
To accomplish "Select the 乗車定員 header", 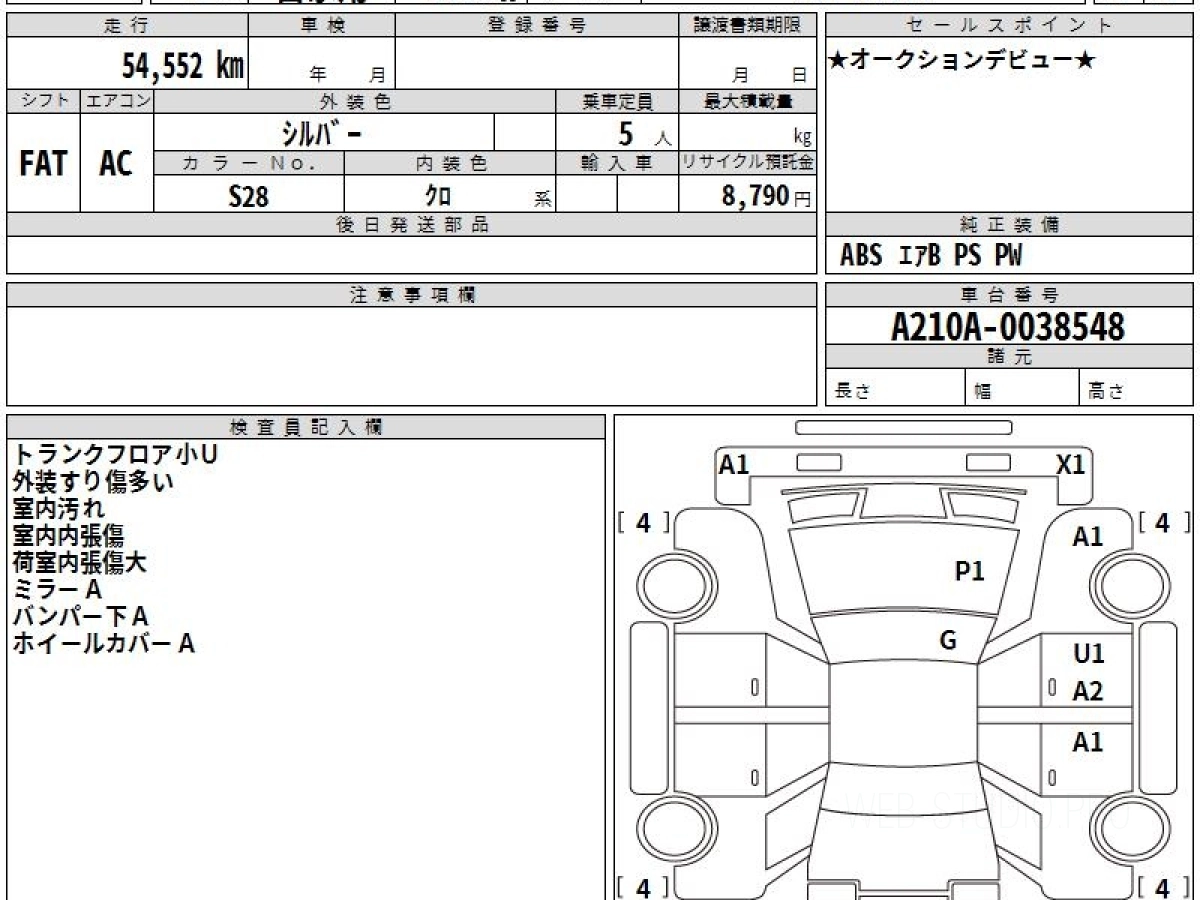I will pyautogui.click(x=618, y=101).
